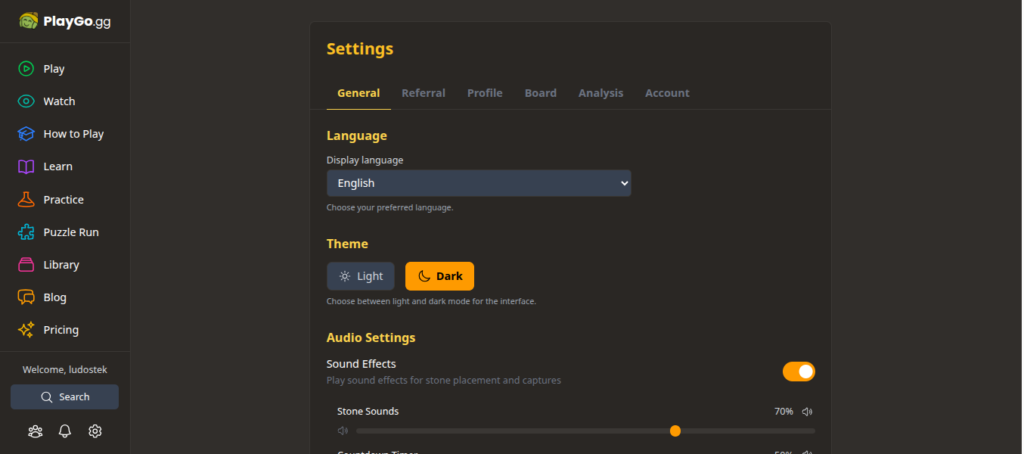Disable the Sound Effects toggle
The image size is (1024, 454).
(x=798, y=372)
